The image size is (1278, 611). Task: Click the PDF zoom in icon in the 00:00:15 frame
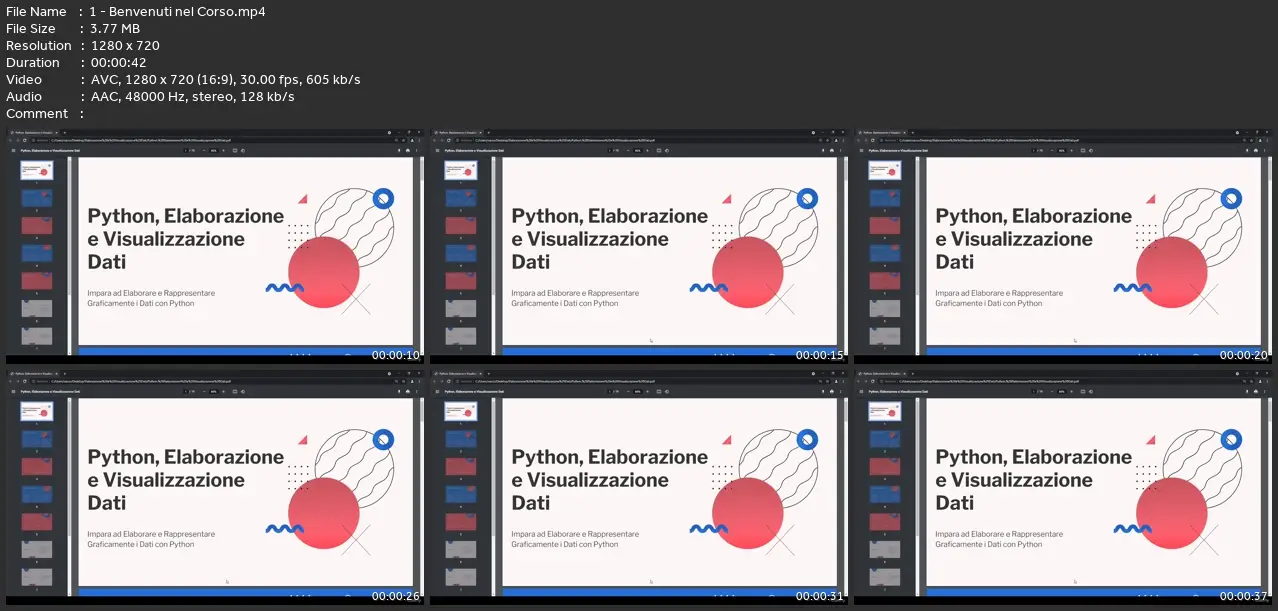point(647,151)
